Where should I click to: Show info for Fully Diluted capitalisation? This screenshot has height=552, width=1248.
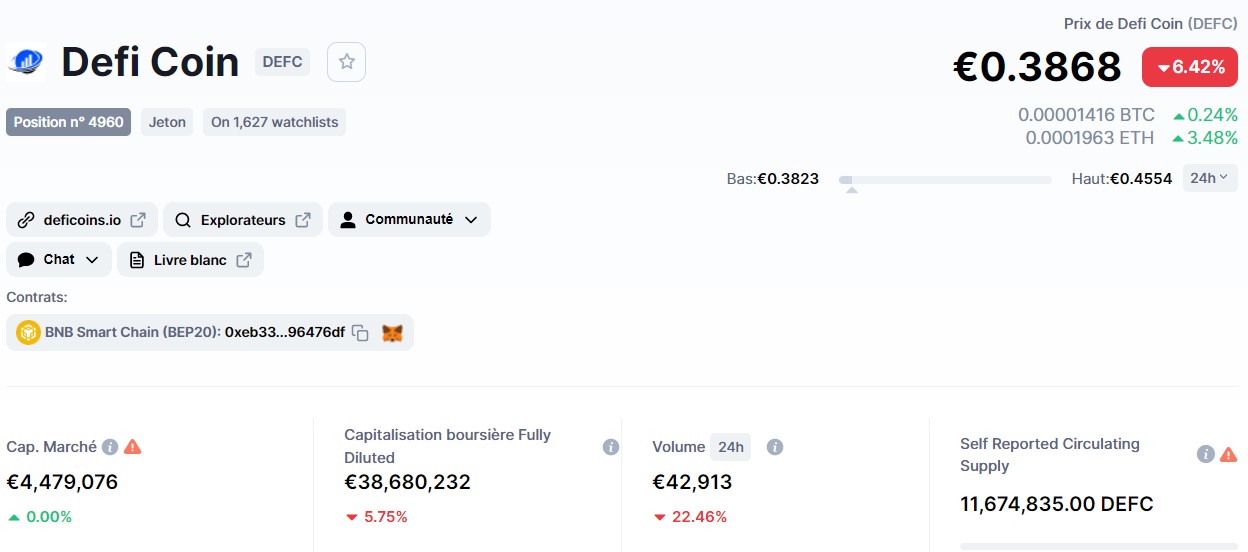click(x=611, y=447)
